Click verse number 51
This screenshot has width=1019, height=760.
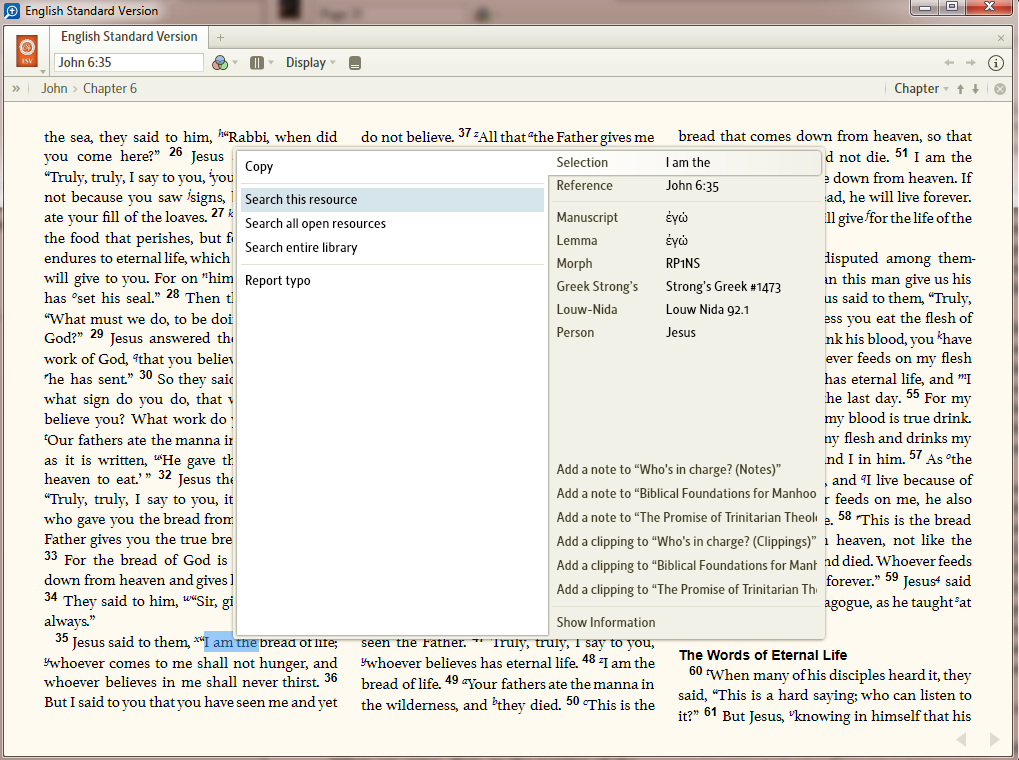click(x=901, y=153)
